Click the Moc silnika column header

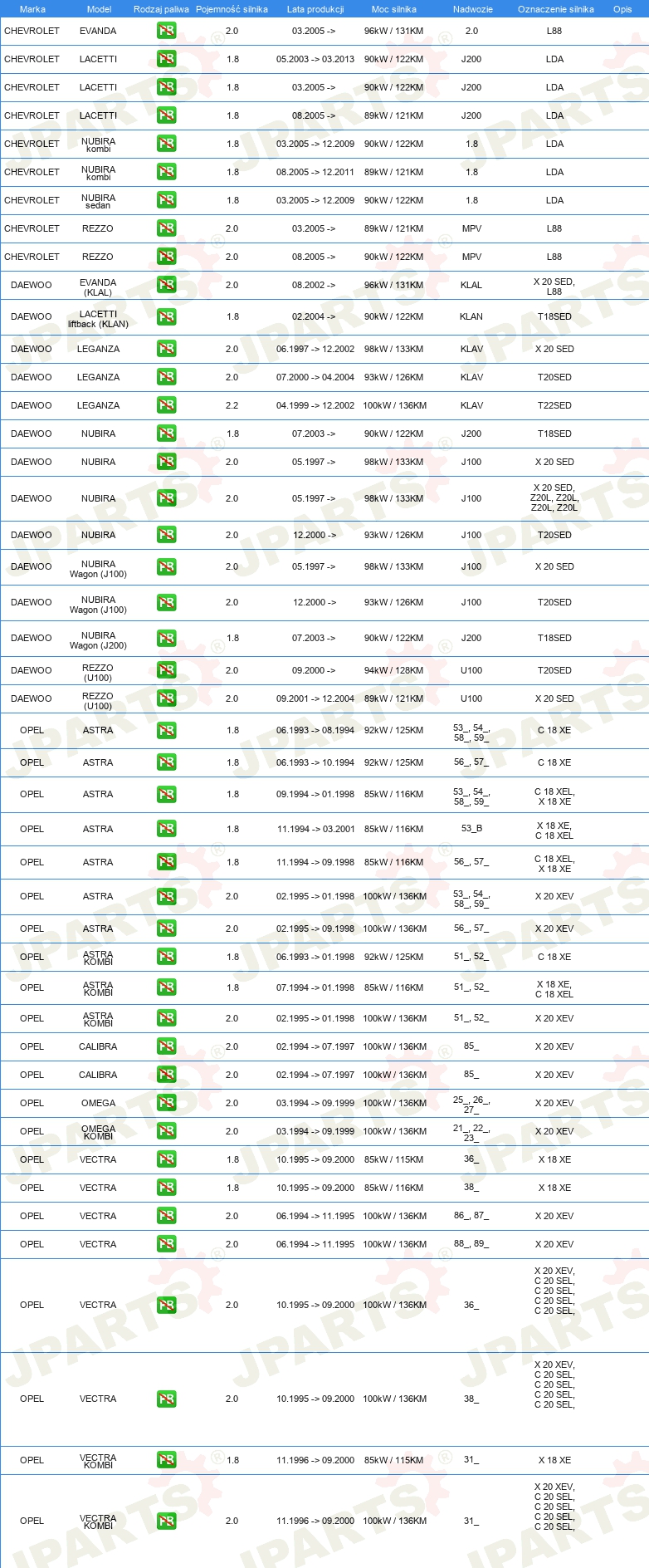[394, 9]
